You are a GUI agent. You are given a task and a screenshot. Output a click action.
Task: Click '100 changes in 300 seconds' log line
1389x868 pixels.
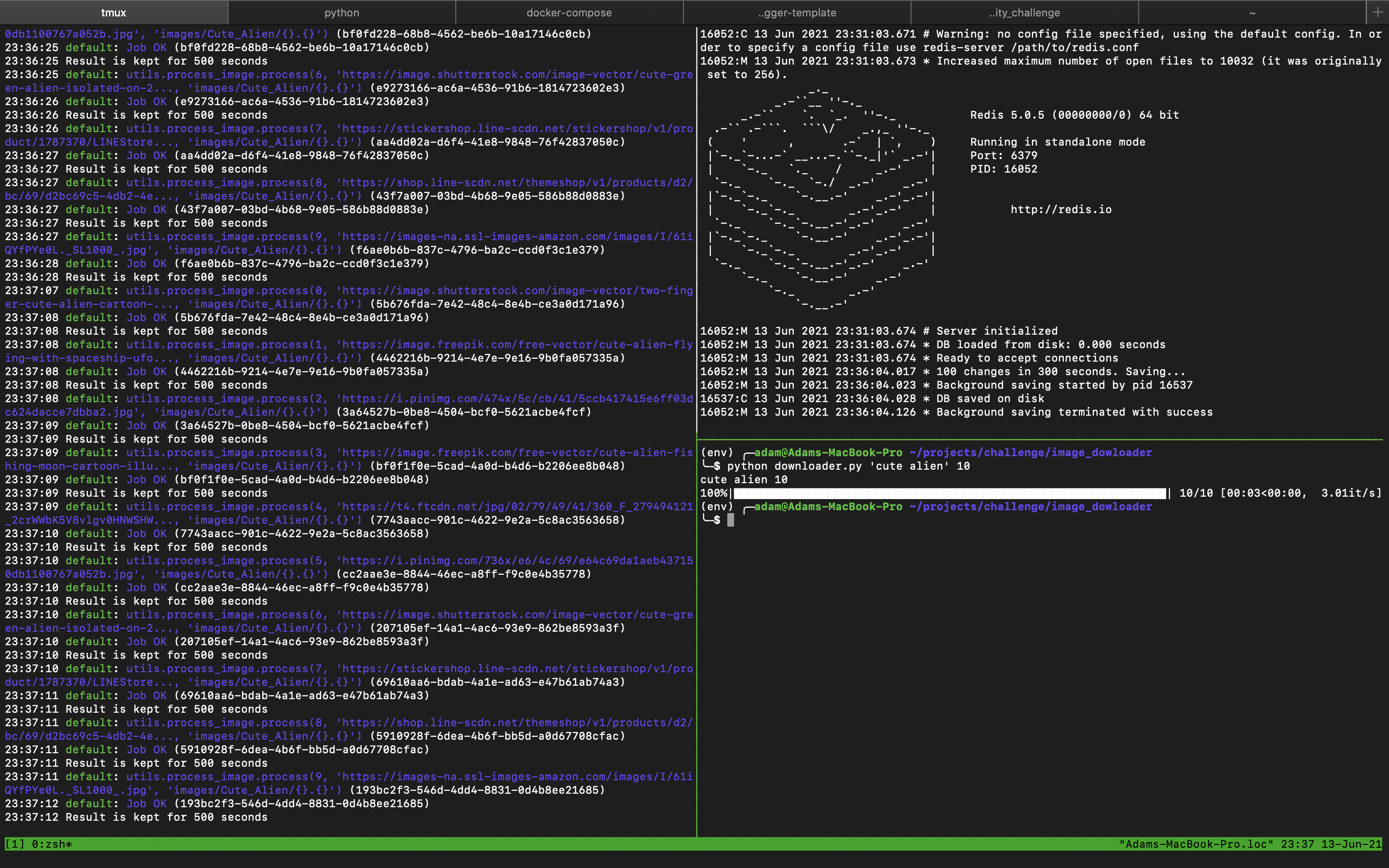[942, 371]
